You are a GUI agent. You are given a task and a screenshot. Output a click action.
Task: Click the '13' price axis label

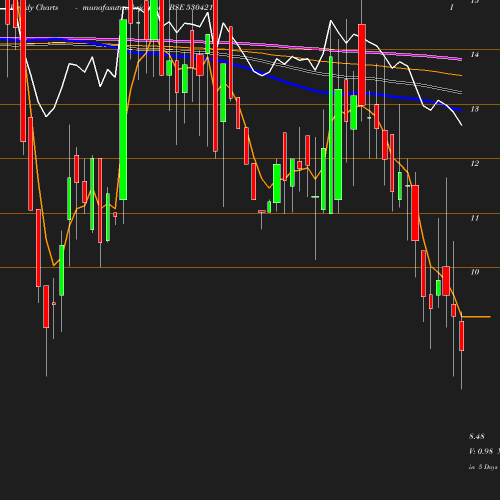475,109
